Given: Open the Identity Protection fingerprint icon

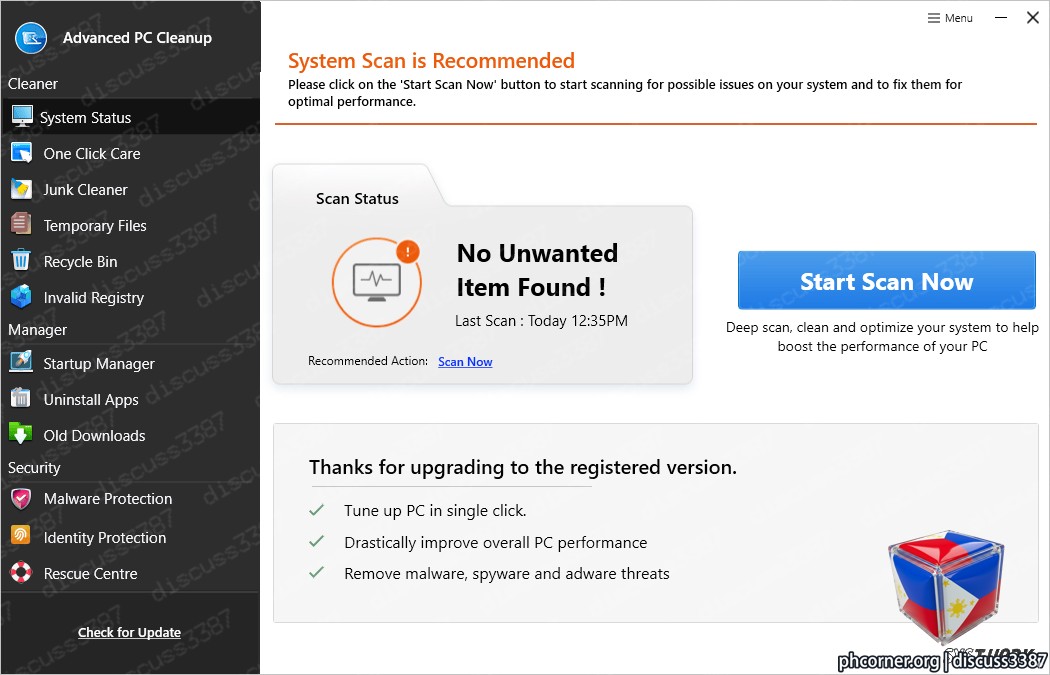Looking at the screenshot, I should point(21,535).
